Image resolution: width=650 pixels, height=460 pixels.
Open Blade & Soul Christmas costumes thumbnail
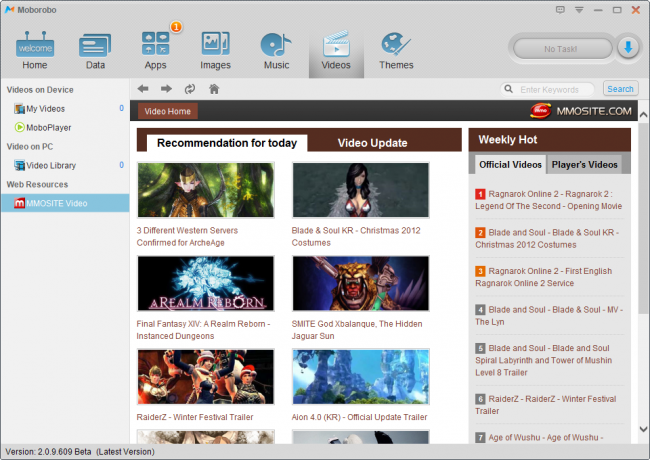tap(361, 190)
